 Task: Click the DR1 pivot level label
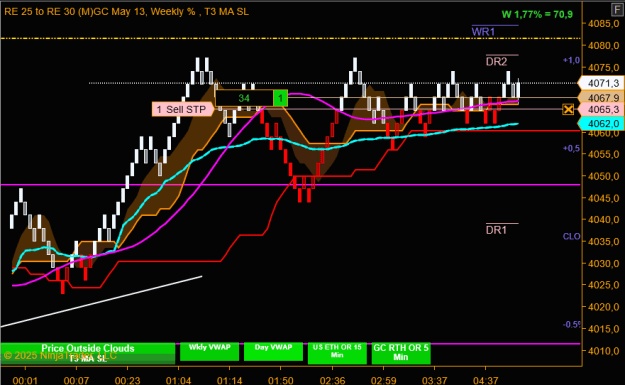tap(496, 230)
